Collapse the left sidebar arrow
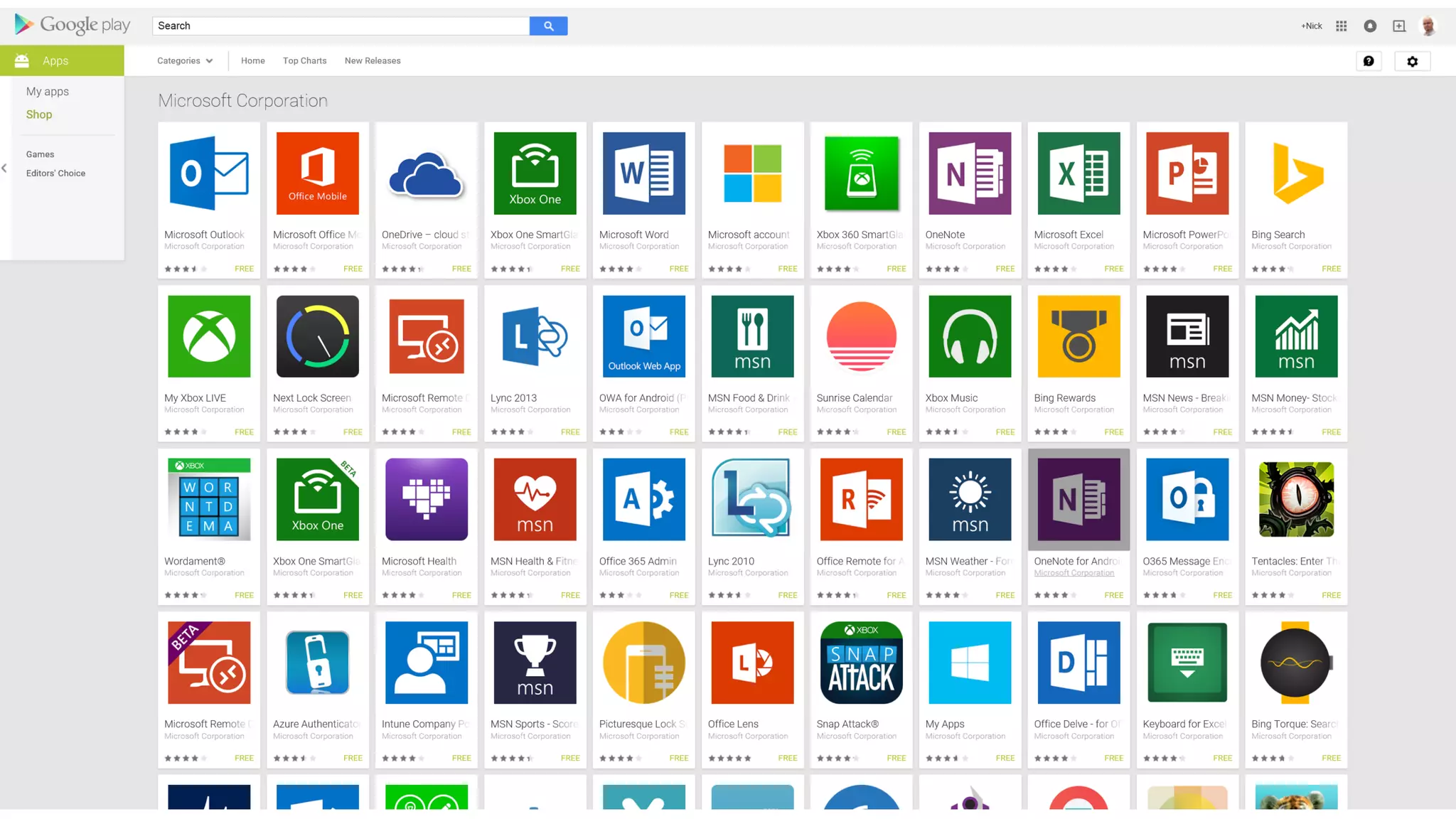The width and height of the screenshot is (1456, 819). coord(4,168)
